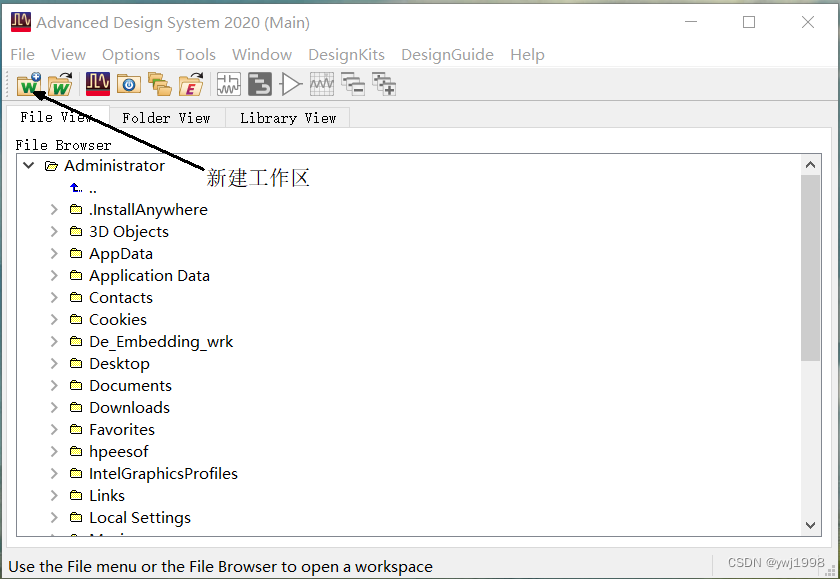840x579 pixels.
Task: Switch to the Folder View tab
Action: 167,118
